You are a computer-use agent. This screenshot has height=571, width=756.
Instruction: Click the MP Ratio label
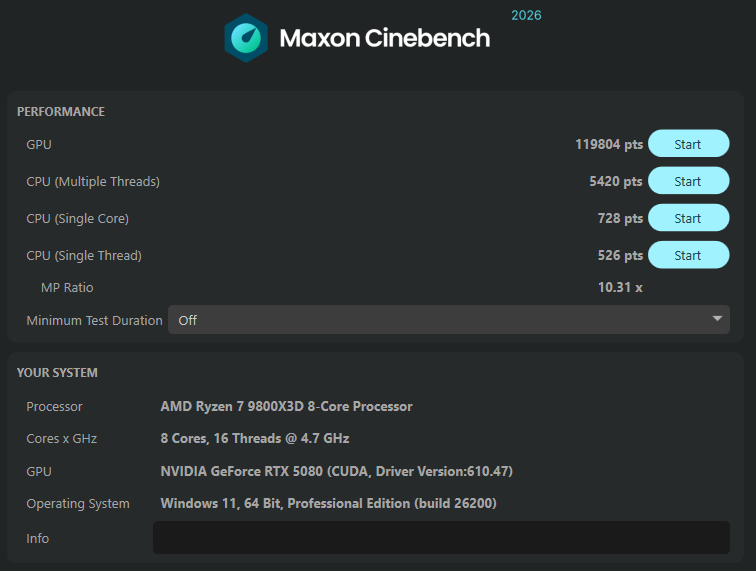point(67,287)
